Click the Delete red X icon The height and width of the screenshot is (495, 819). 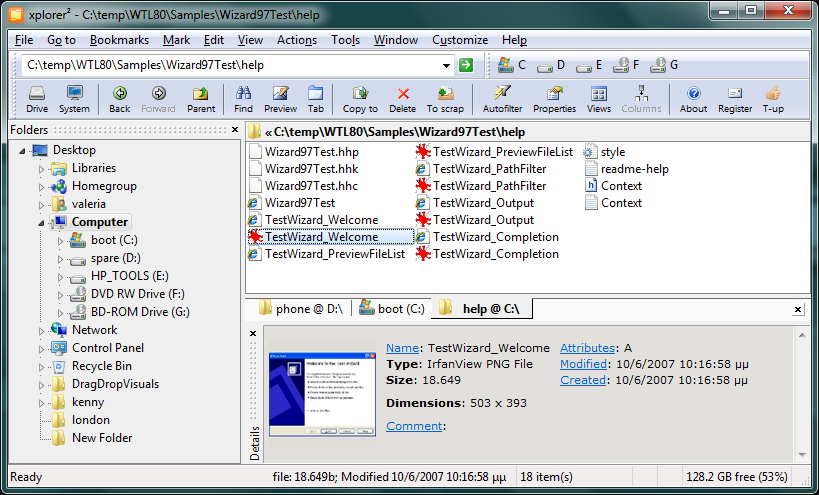click(403, 94)
